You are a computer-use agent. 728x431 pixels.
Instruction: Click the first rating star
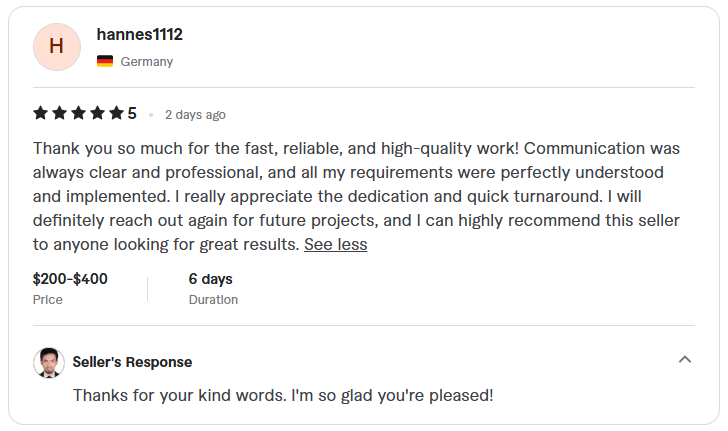40,113
